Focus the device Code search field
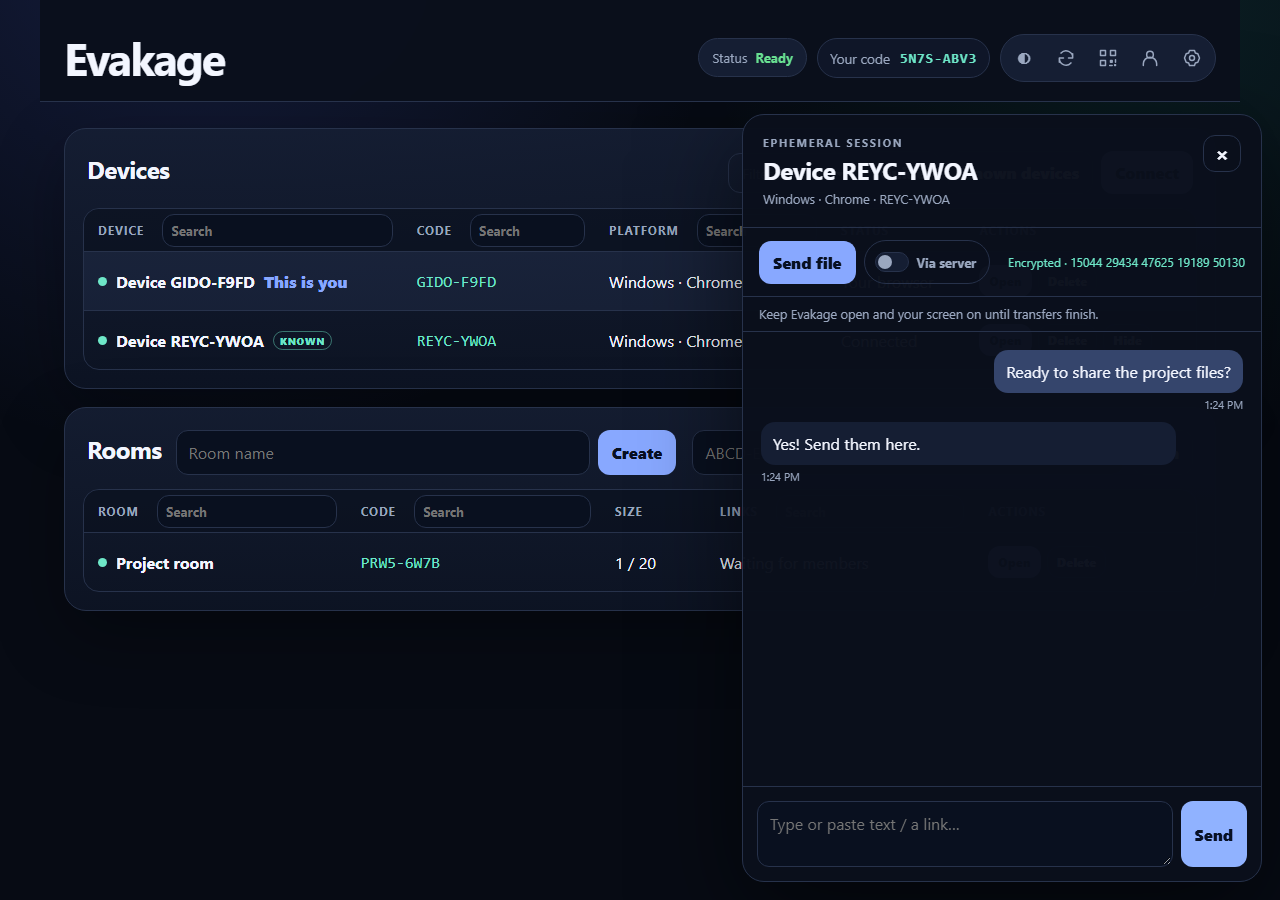Image resolution: width=1280 pixels, height=900 pixels. pyautogui.click(x=527, y=231)
